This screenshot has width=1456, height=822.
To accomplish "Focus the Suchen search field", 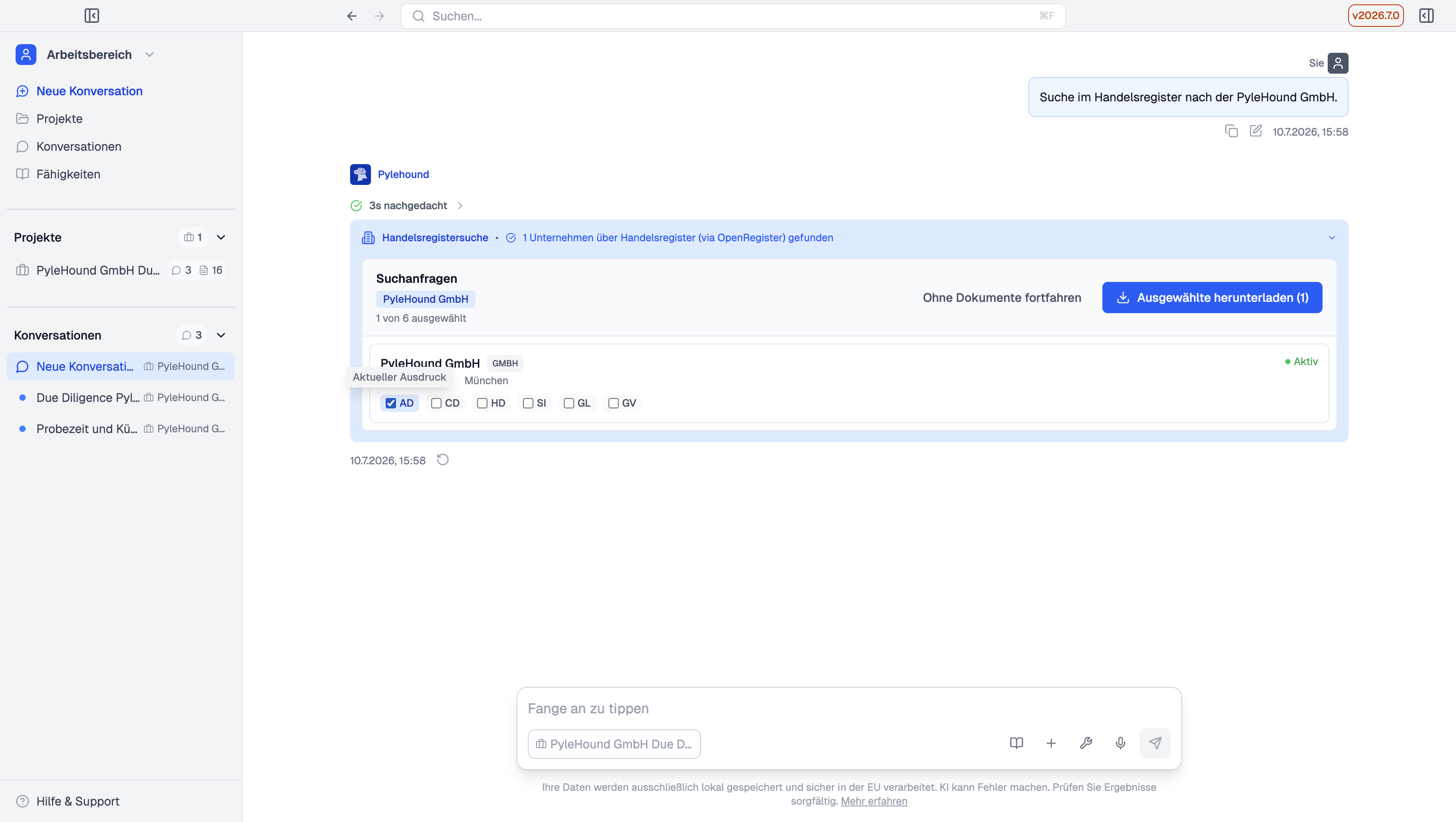I will coord(733,16).
